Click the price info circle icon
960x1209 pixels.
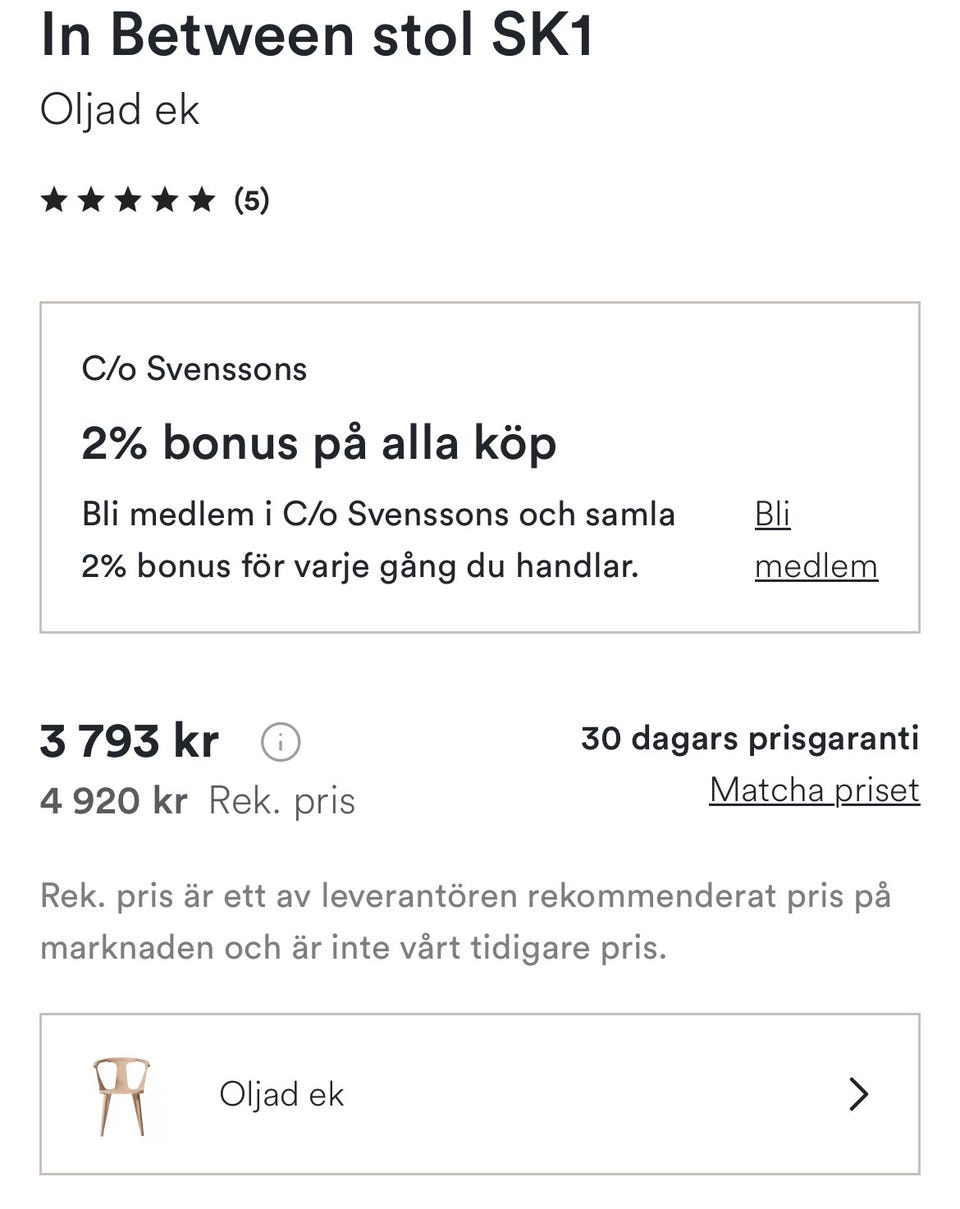click(280, 743)
